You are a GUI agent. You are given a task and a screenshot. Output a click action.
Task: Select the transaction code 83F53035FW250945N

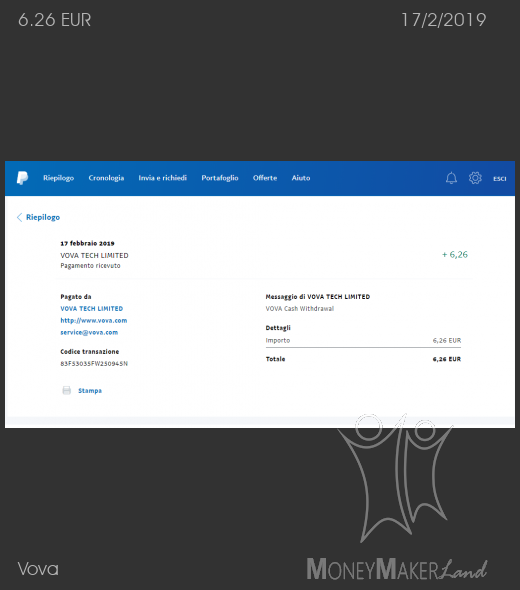(94, 363)
